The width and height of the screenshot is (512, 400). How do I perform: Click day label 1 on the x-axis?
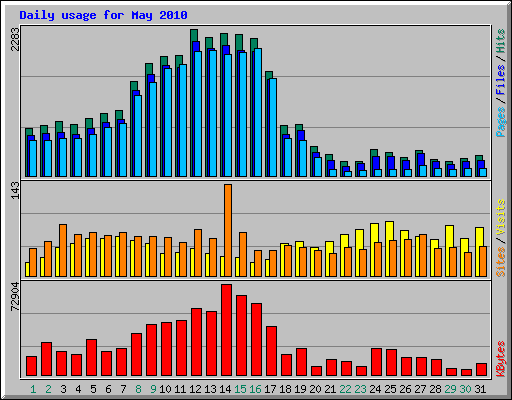pyautogui.click(x=33, y=389)
